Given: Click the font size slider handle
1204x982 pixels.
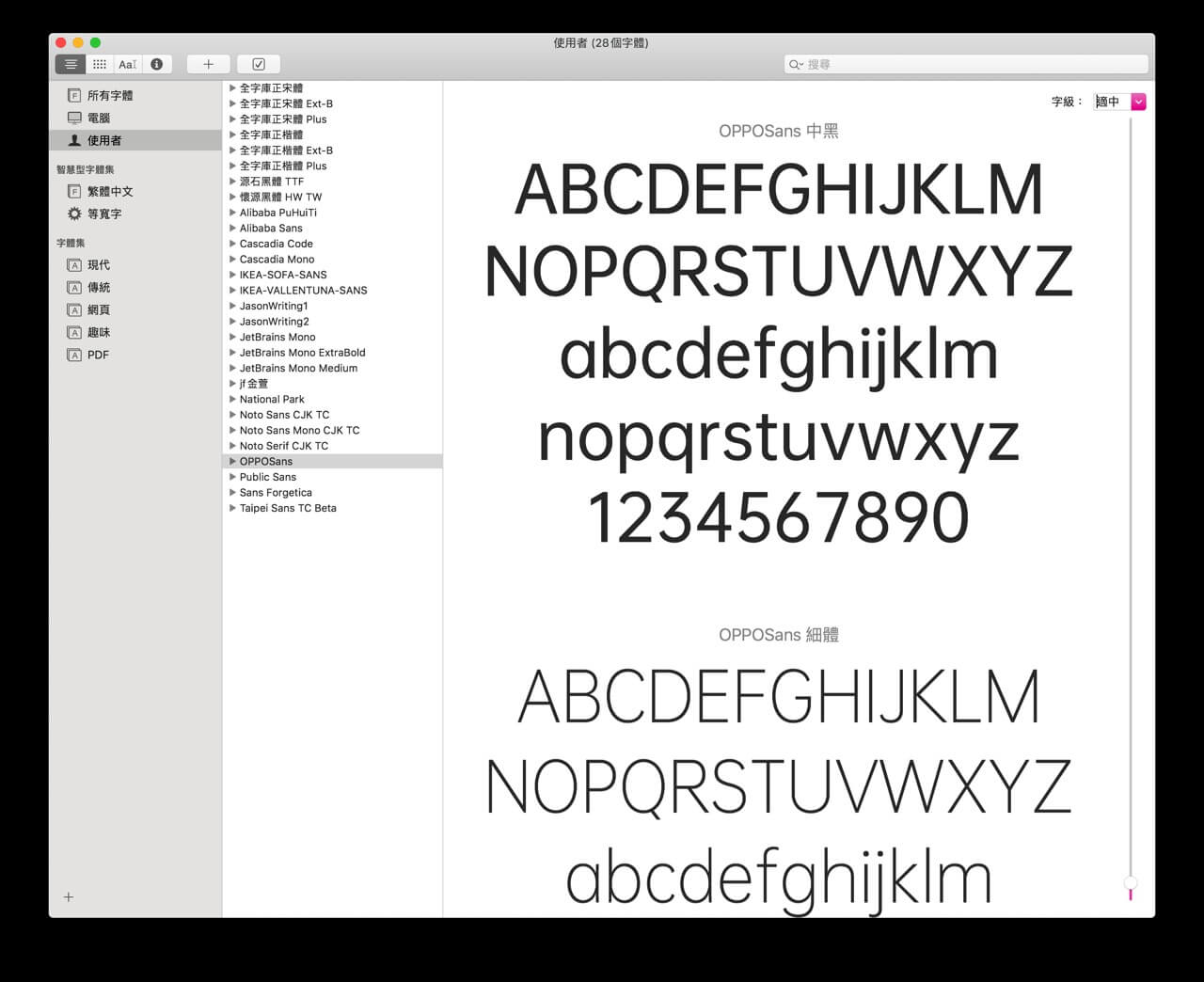Looking at the screenshot, I should 1131,883.
